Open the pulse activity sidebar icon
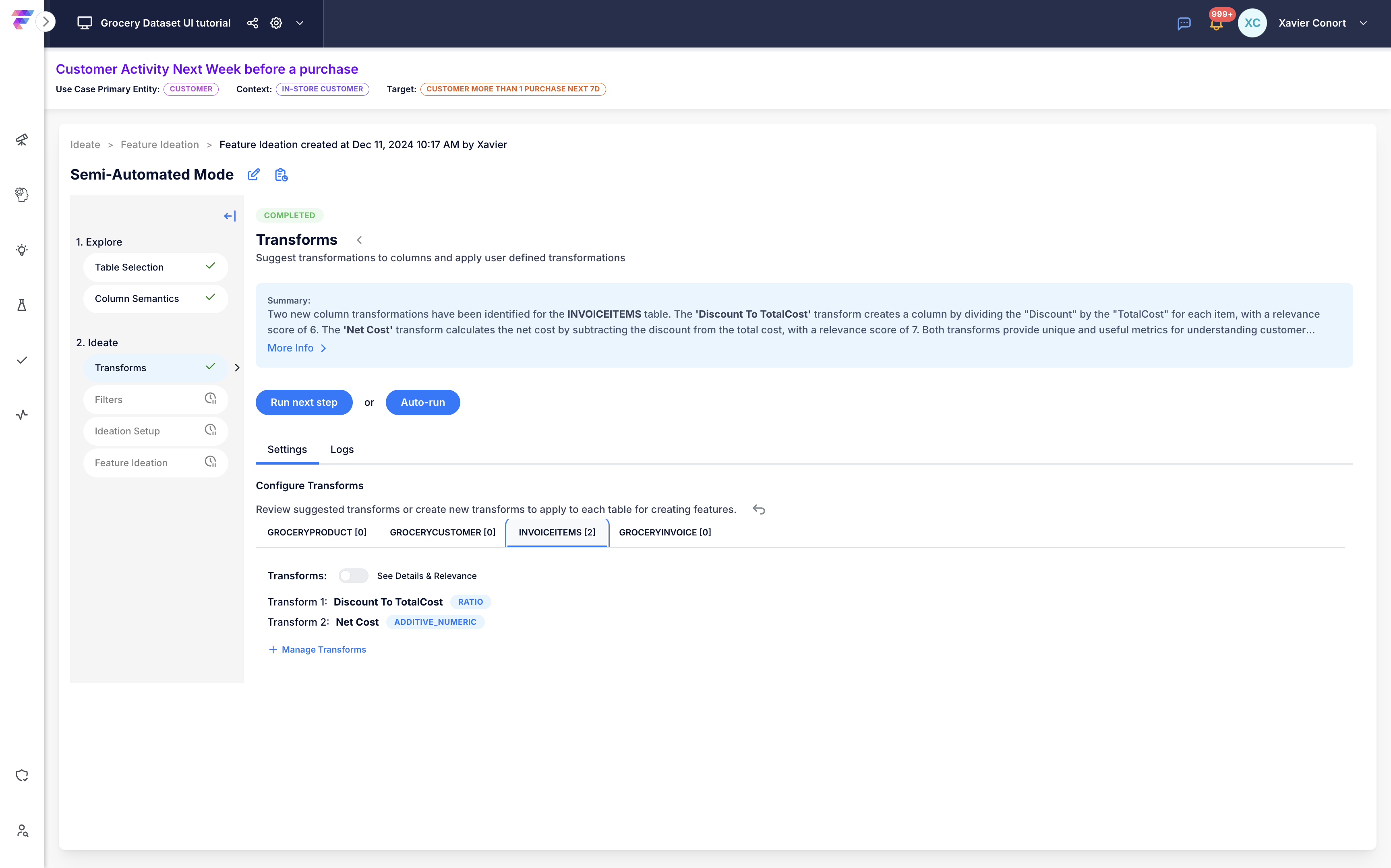 click(22, 415)
